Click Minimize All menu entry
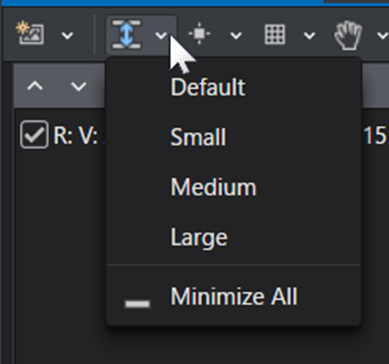 tap(234, 296)
